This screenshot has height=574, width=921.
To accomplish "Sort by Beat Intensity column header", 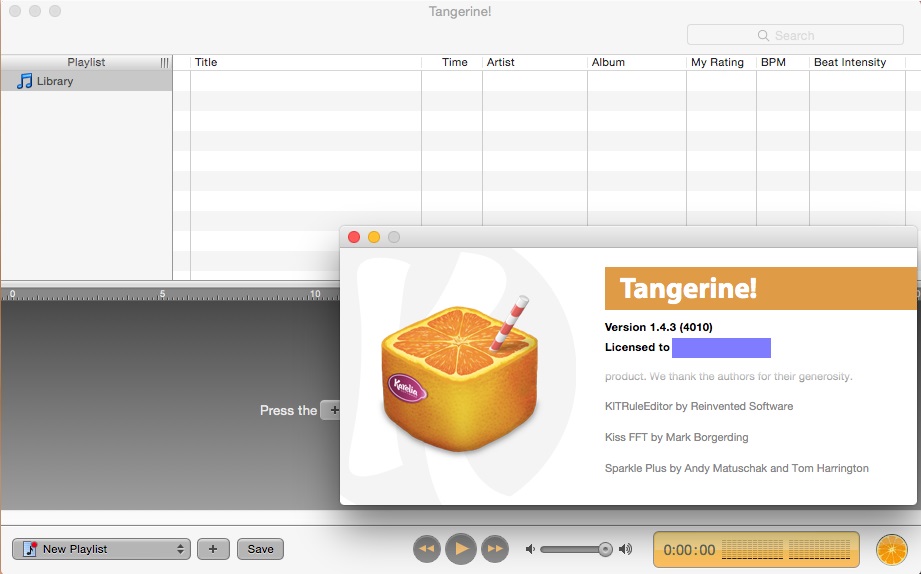I will [x=857, y=62].
